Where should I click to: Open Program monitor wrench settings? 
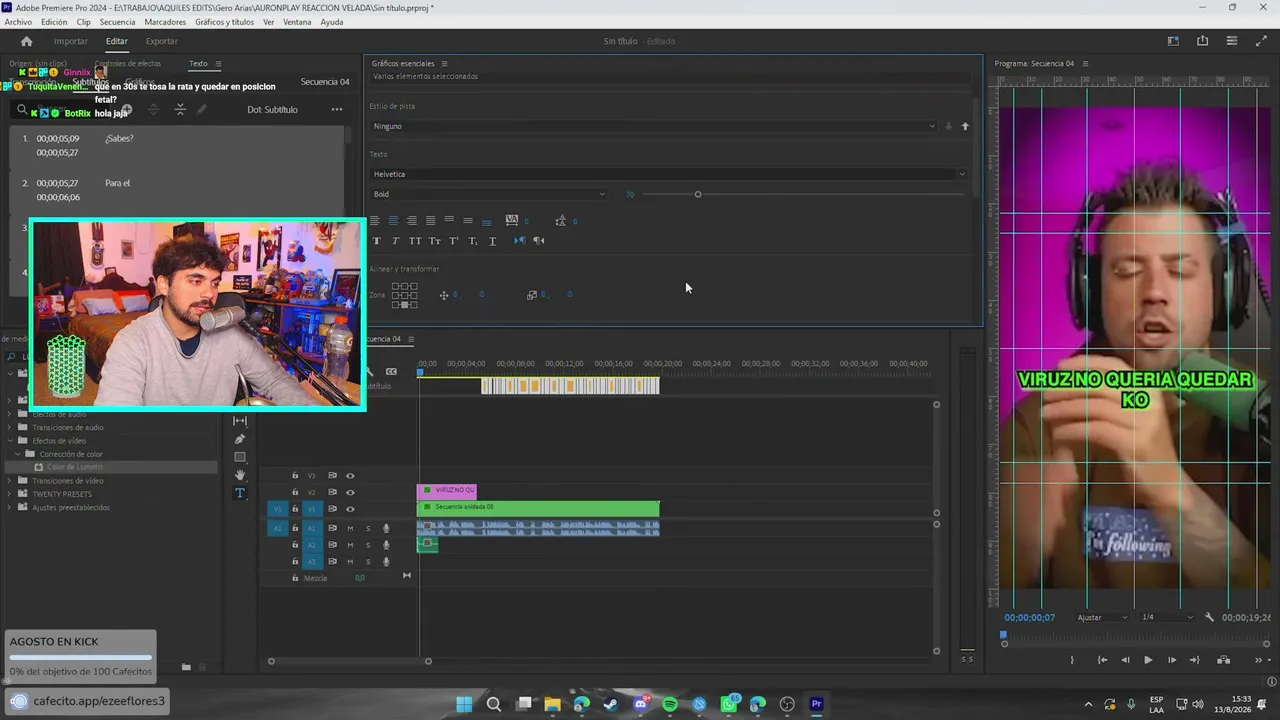1209,617
